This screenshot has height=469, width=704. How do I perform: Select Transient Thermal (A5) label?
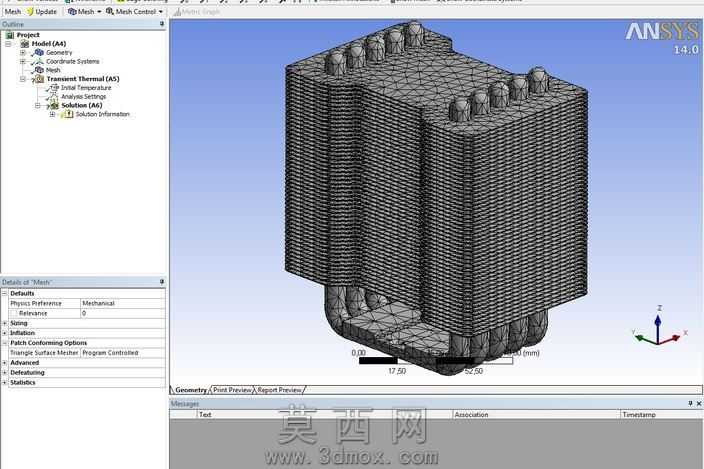(83, 79)
